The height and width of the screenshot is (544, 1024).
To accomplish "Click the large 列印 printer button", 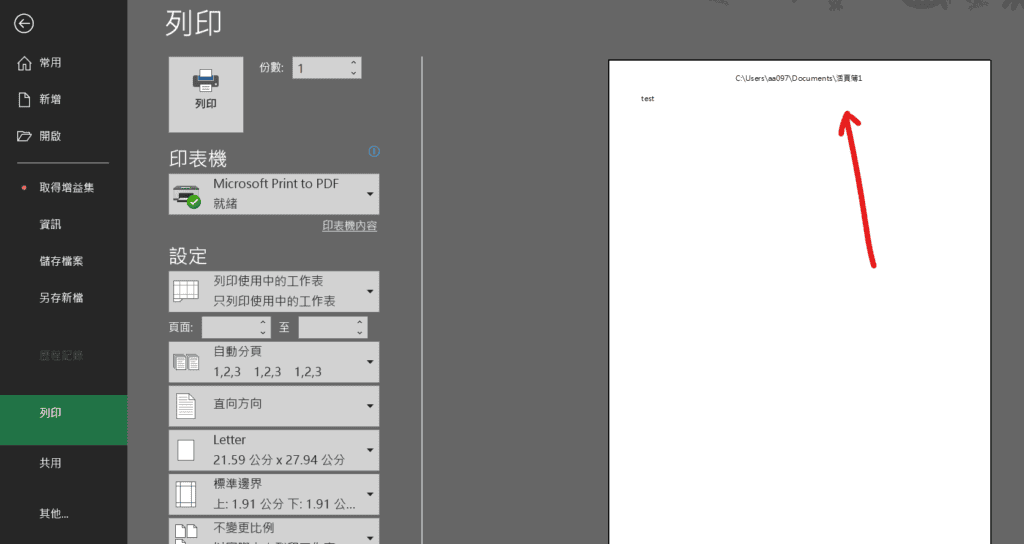I will coord(205,94).
